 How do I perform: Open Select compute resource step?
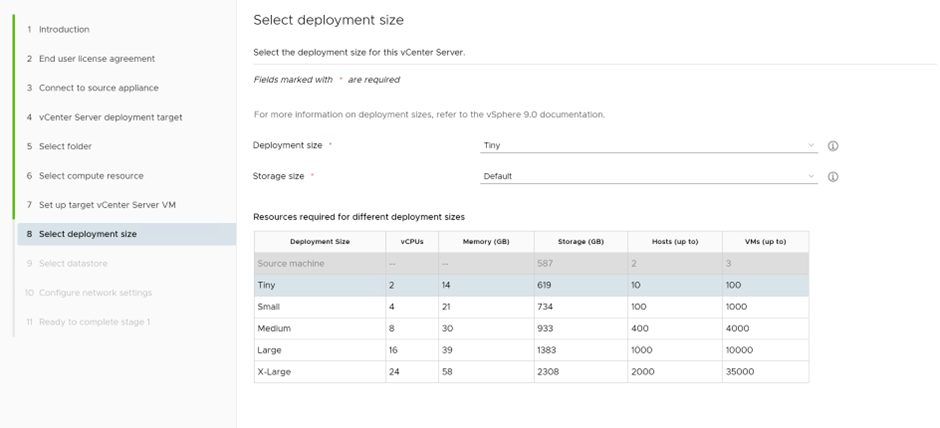pos(91,176)
